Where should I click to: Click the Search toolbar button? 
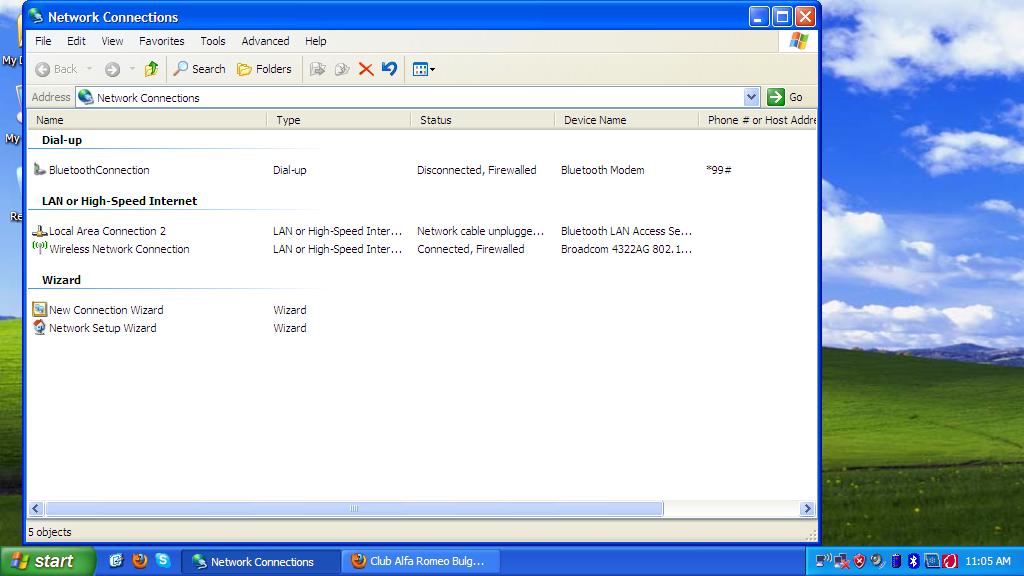pos(199,69)
